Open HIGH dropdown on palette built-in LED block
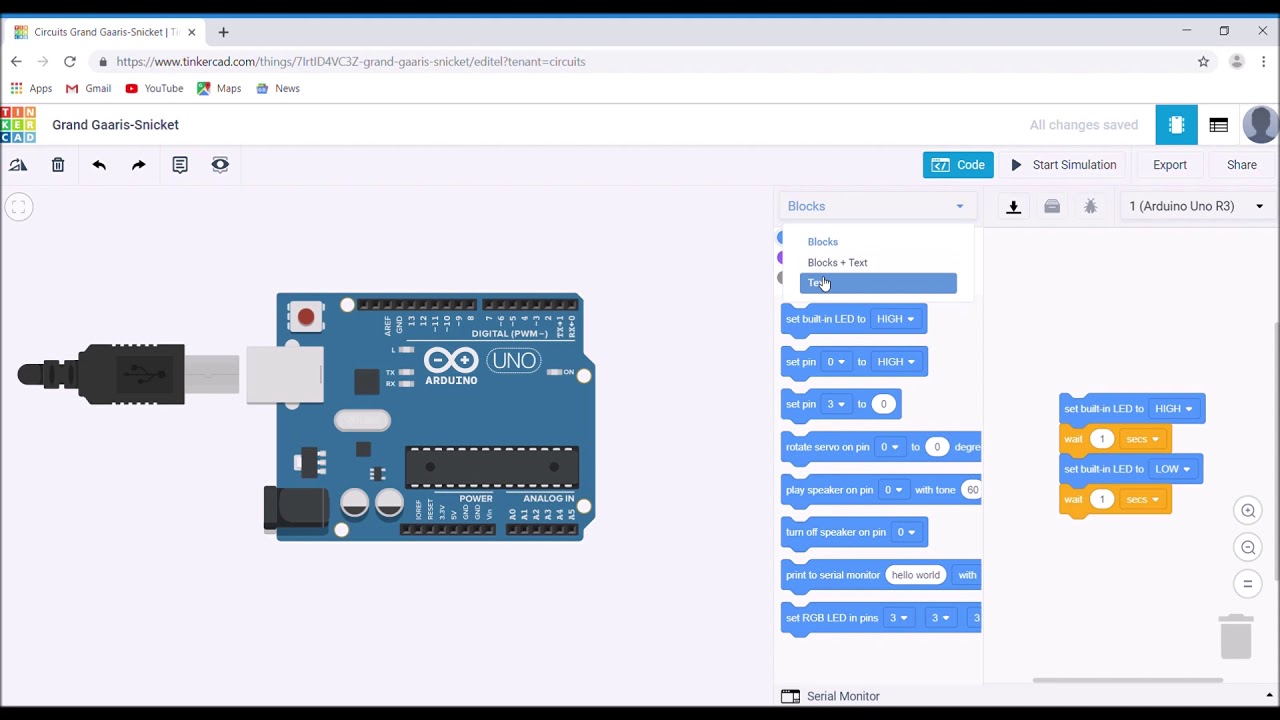 click(895, 319)
